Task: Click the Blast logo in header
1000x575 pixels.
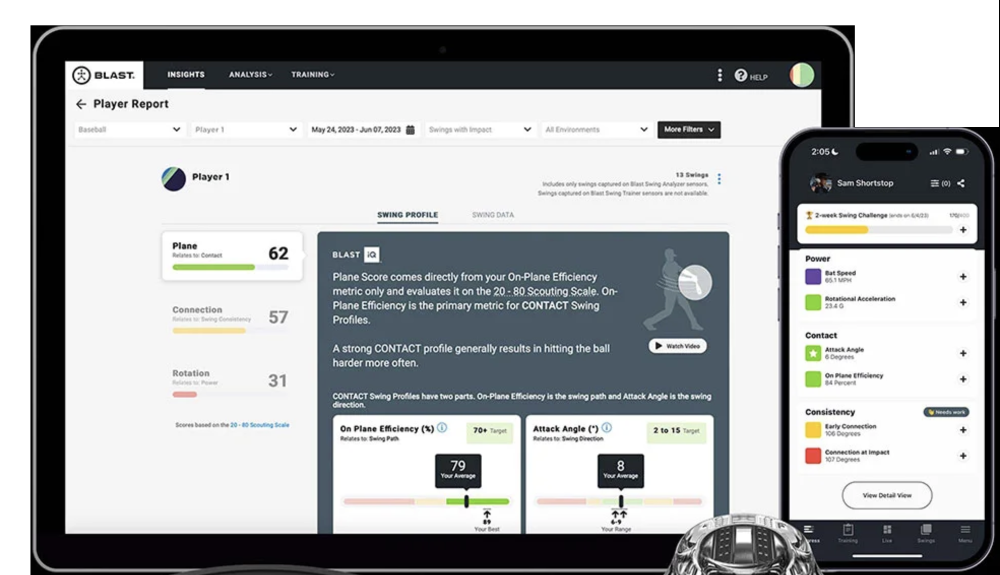Action: click(103, 75)
